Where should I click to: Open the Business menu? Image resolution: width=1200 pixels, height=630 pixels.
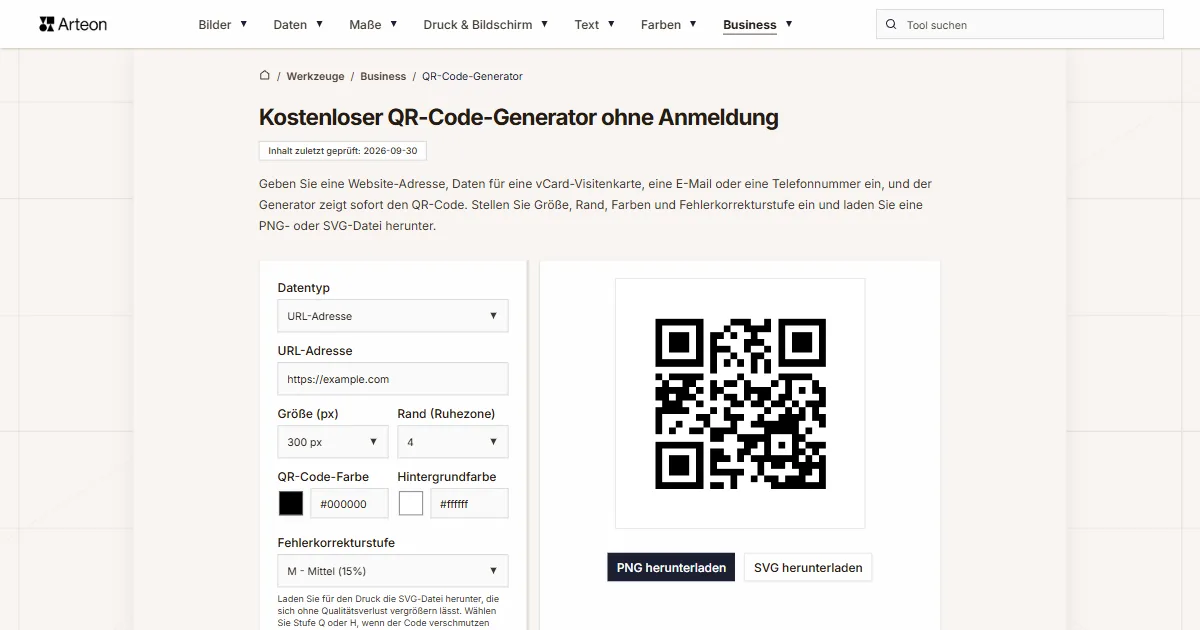point(750,25)
